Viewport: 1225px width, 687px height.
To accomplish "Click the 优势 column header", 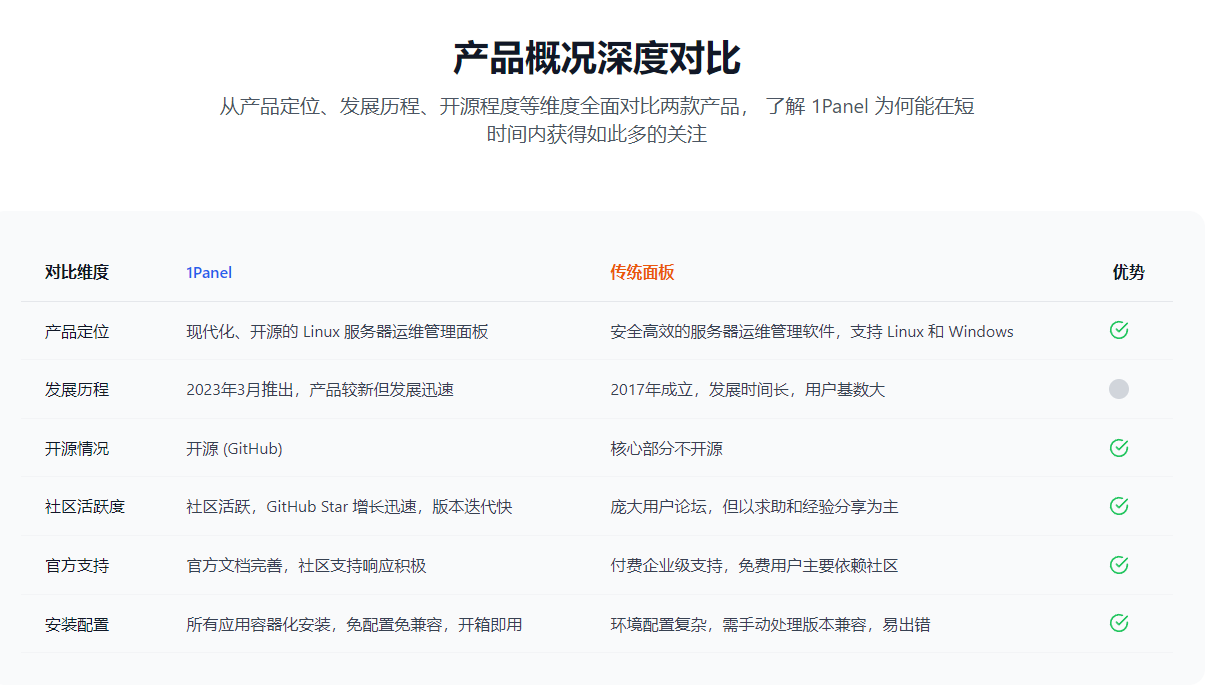I will click(x=1128, y=272).
